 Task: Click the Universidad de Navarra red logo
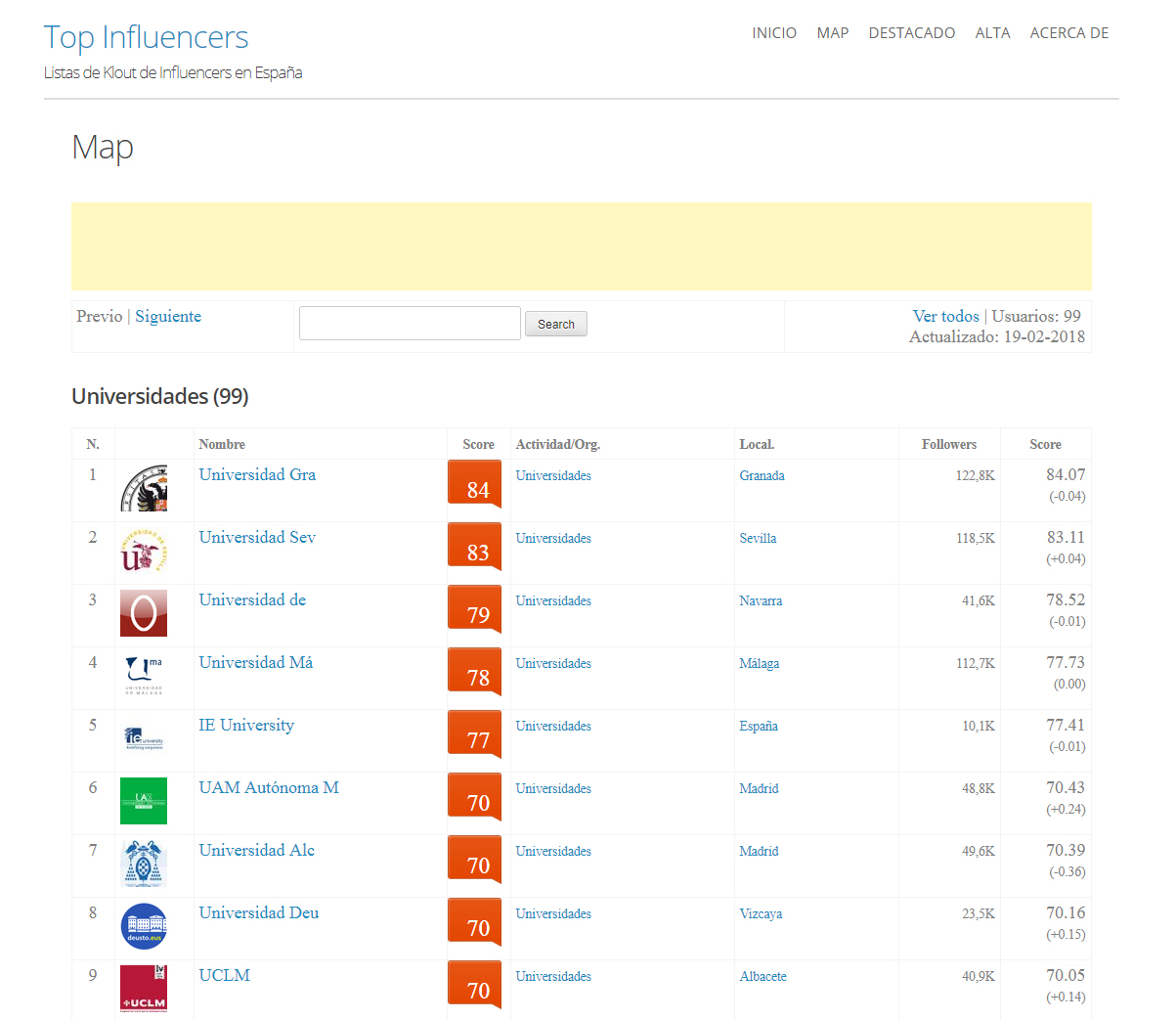(x=144, y=613)
